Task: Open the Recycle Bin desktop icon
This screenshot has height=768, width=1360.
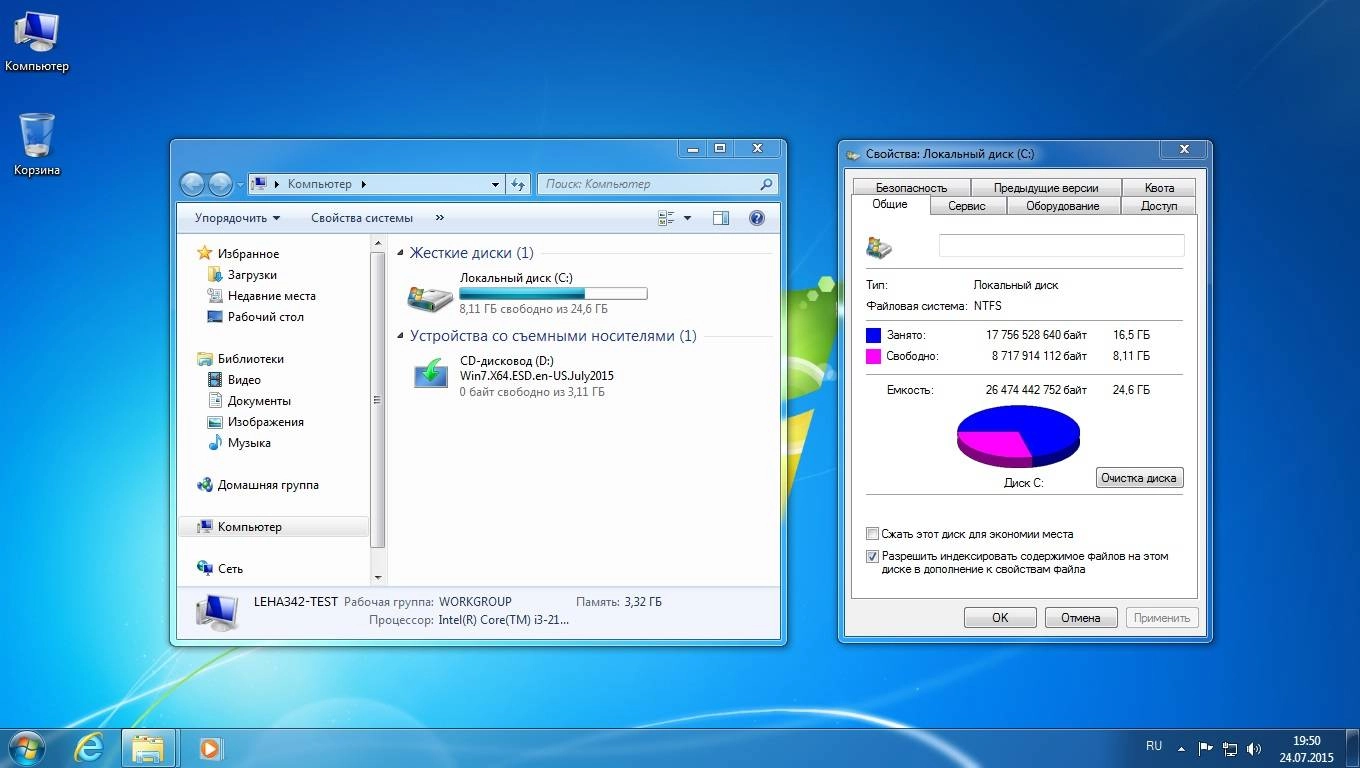Action: click(36, 144)
